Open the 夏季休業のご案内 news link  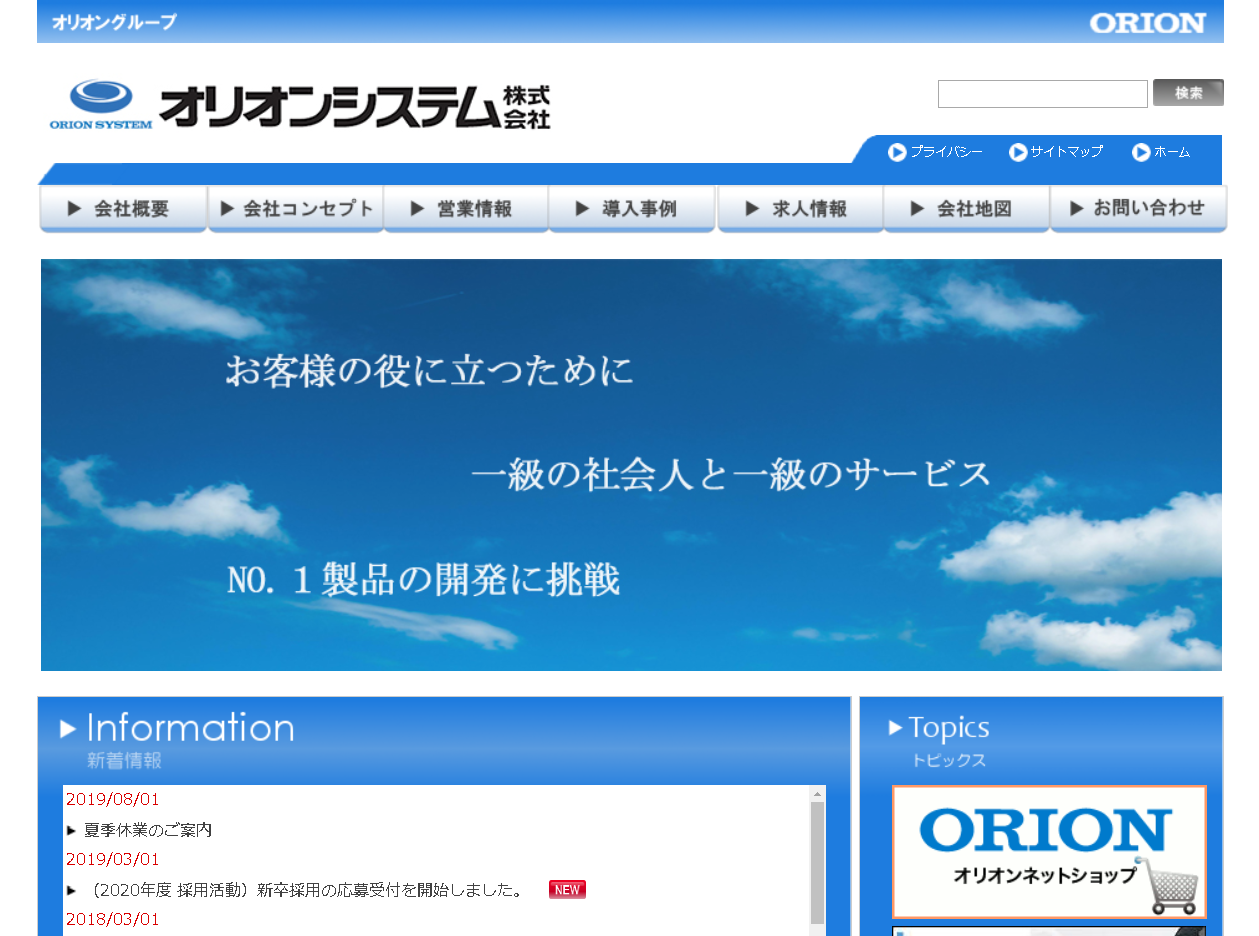point(148,830)
